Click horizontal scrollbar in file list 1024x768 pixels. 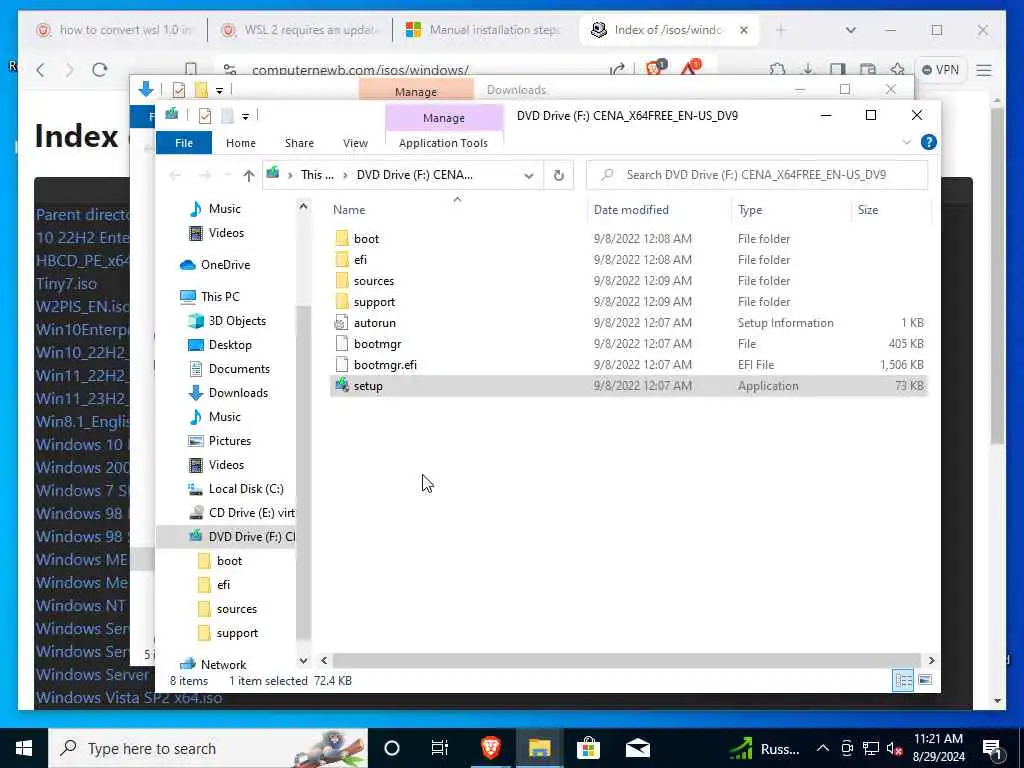point(627,660)
